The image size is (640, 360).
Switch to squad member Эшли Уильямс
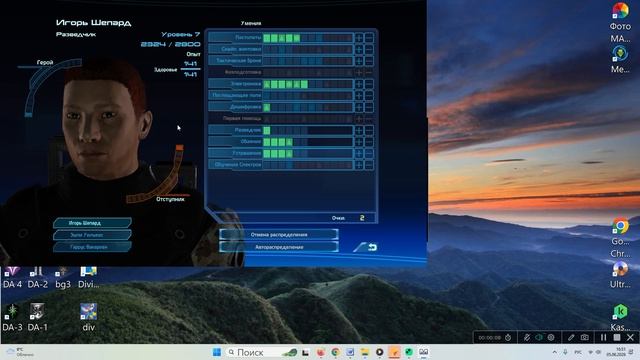(x=93, y=235)
